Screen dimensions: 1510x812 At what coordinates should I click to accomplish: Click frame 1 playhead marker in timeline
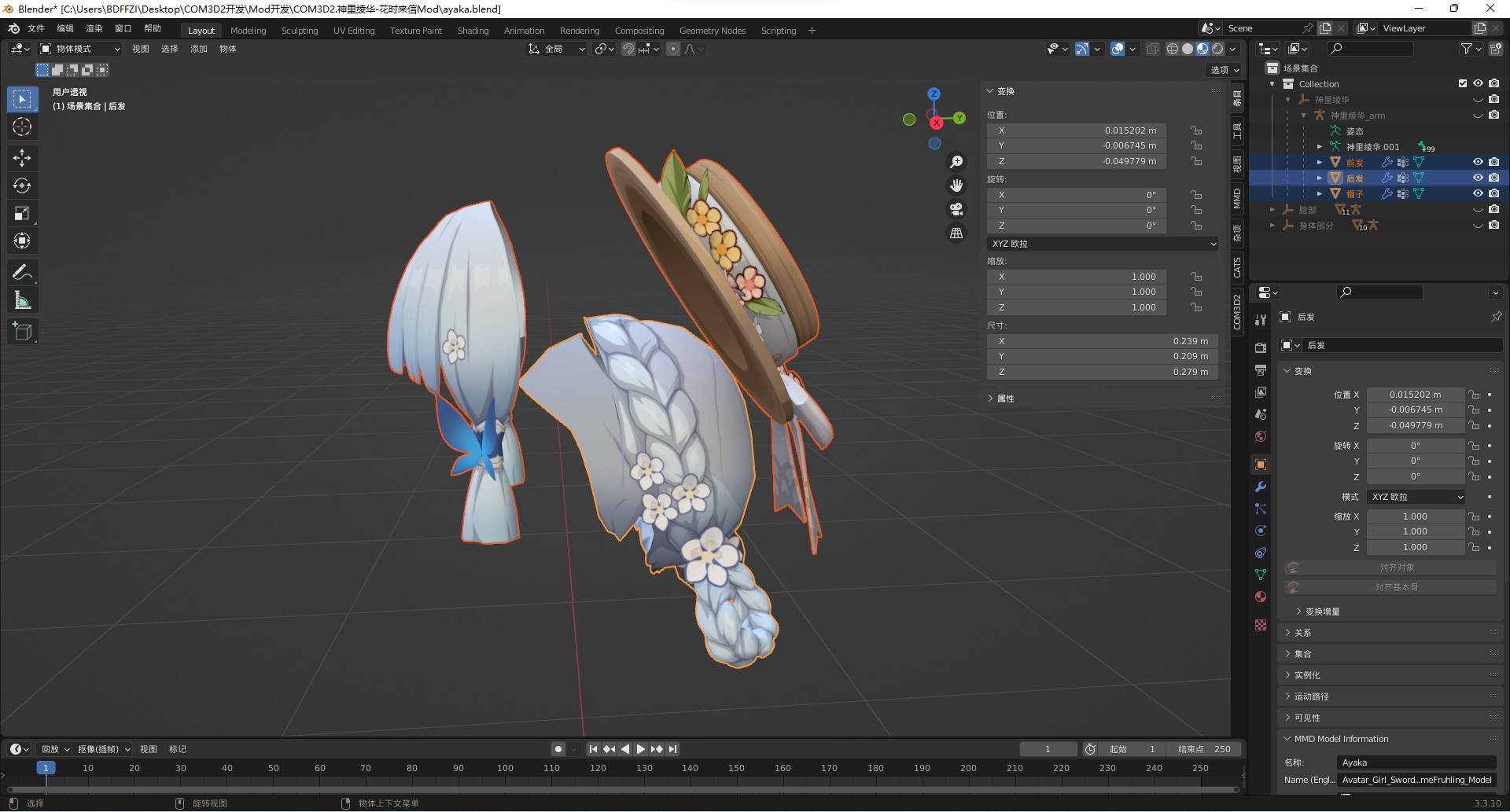coord(46,768)
